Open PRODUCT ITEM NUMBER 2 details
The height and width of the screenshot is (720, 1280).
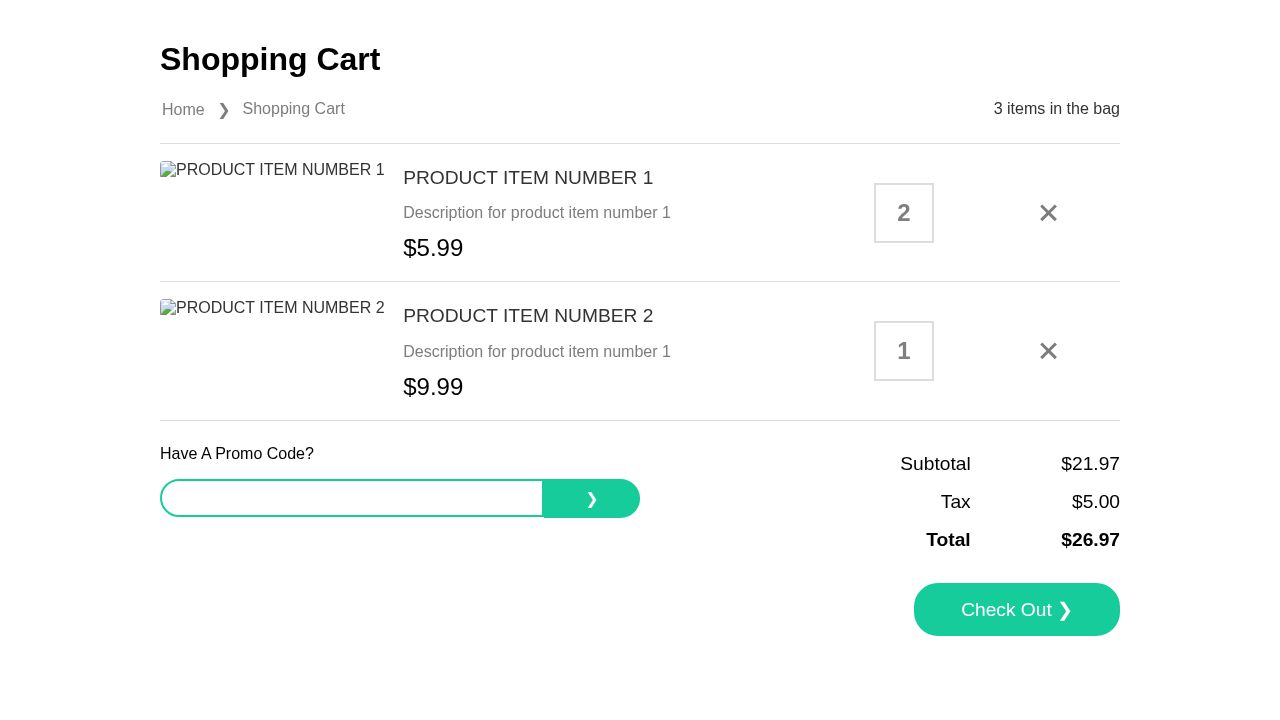coord(528,316)
